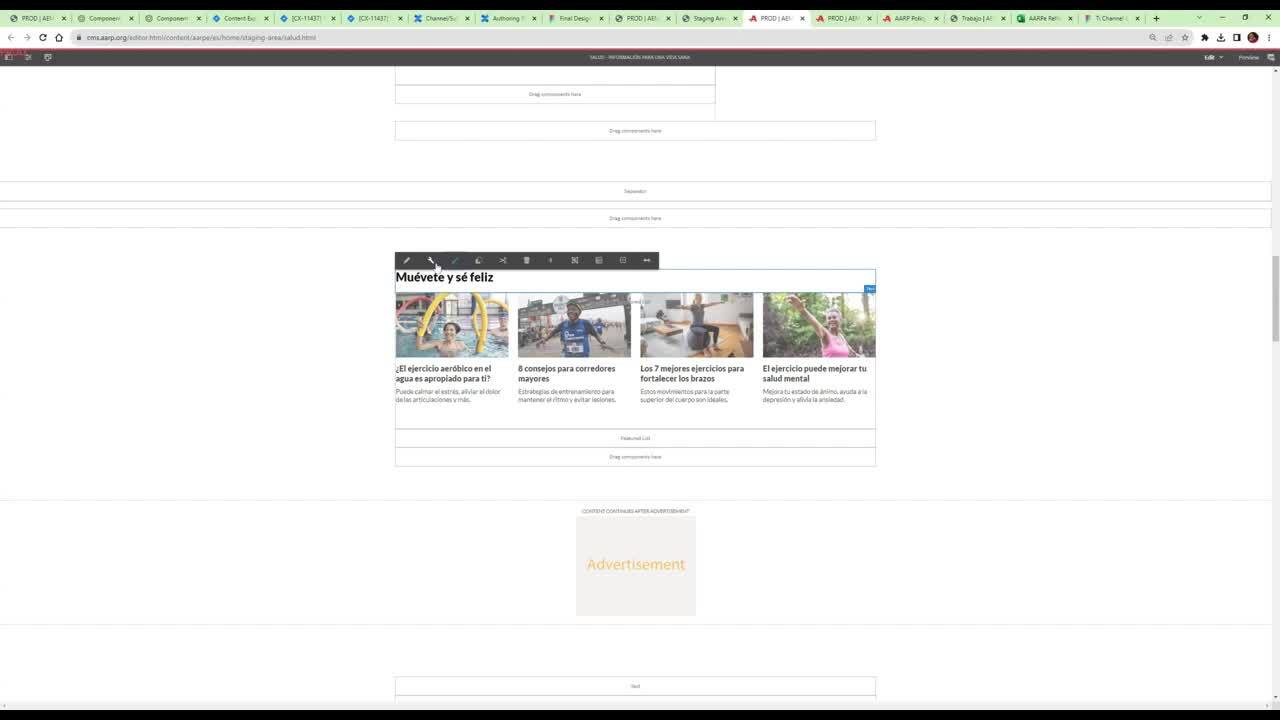This screenshot has width=1280, height=720.
Task: Click the resize arrows icon in component toolbar
Action: [647, 260]
